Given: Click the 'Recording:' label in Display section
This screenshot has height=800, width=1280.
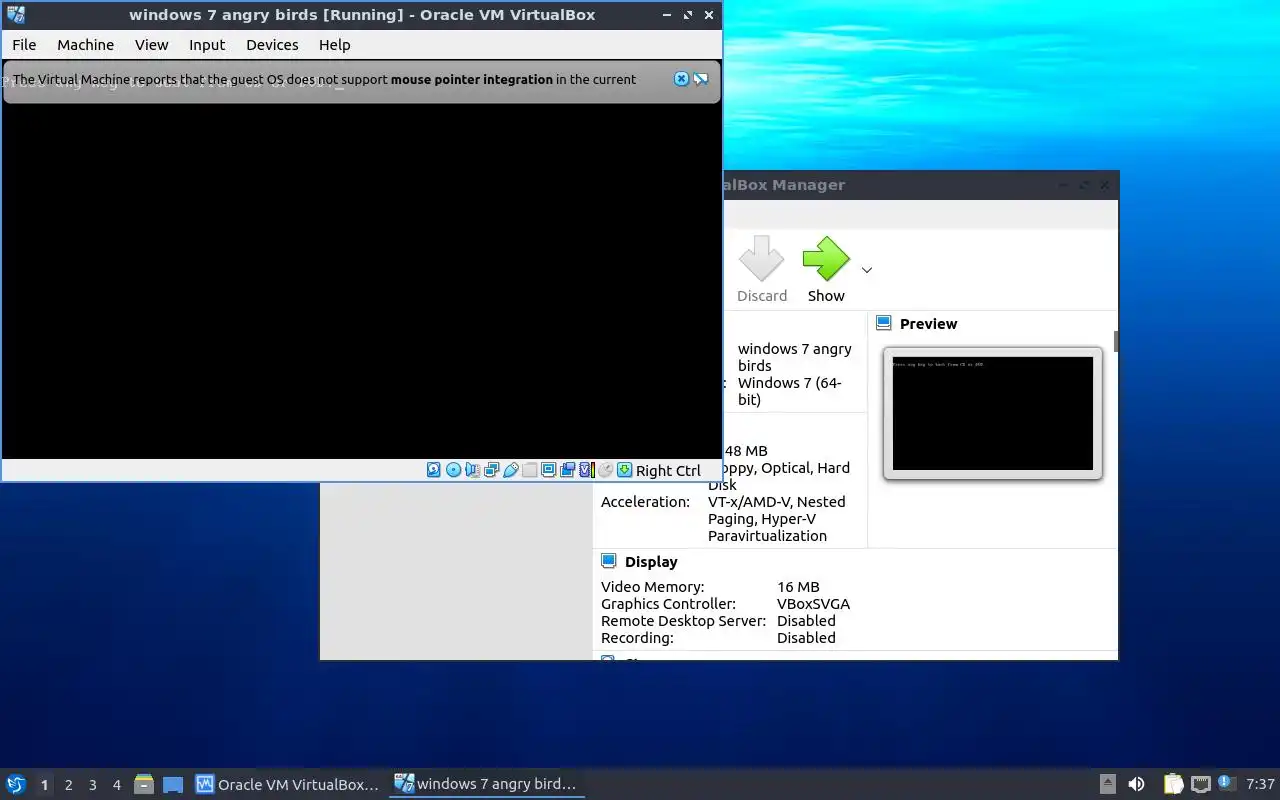Looking at the screenshot, I should coord(637,638).
